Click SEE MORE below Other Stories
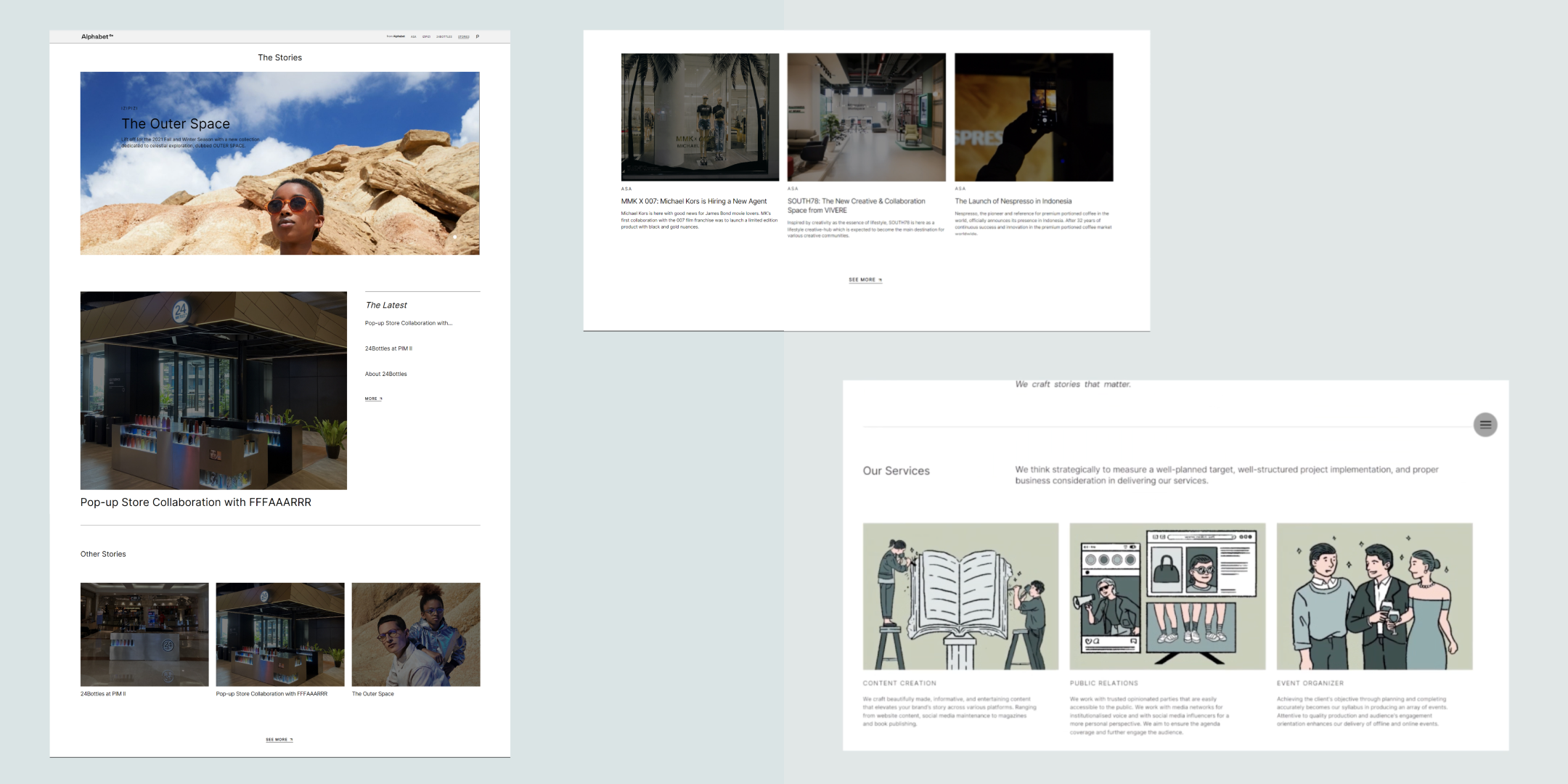This screenshot has width=1568, height=784. pos(279,740)
